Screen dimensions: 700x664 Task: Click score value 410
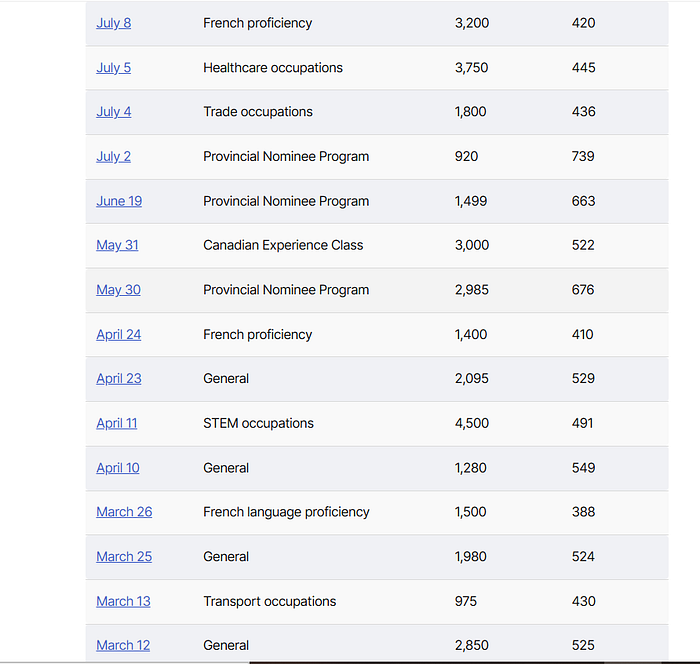tap(583, 334)
